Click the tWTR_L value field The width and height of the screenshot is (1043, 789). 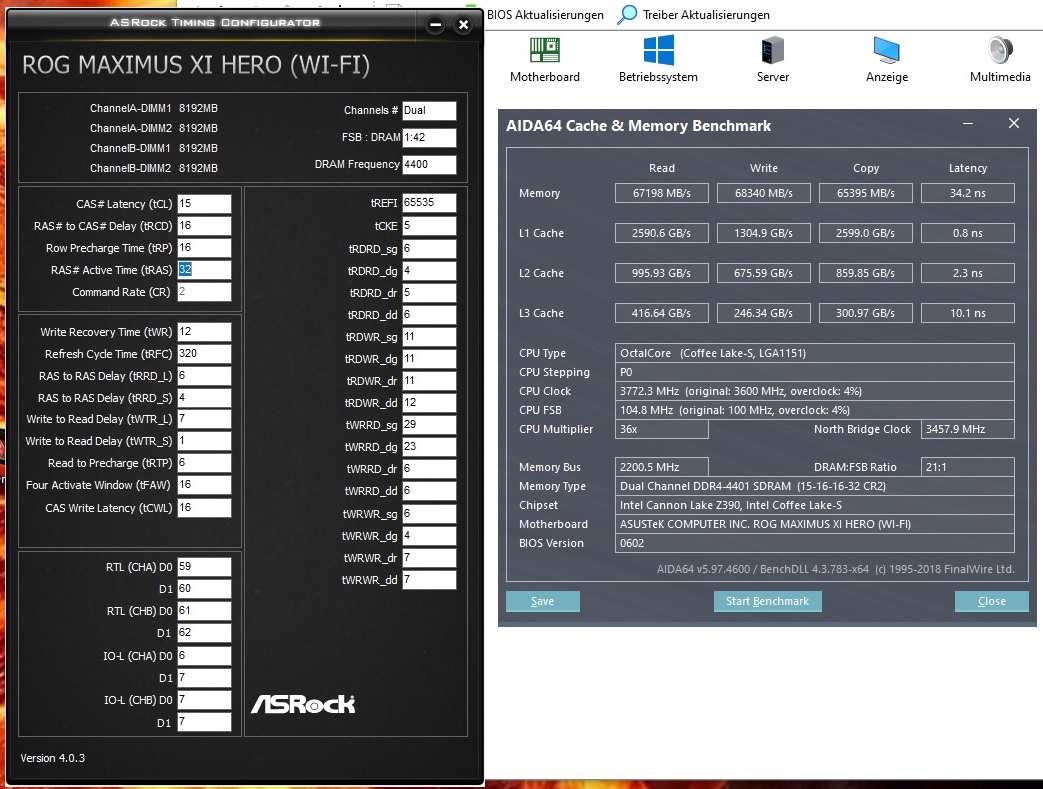204,418
